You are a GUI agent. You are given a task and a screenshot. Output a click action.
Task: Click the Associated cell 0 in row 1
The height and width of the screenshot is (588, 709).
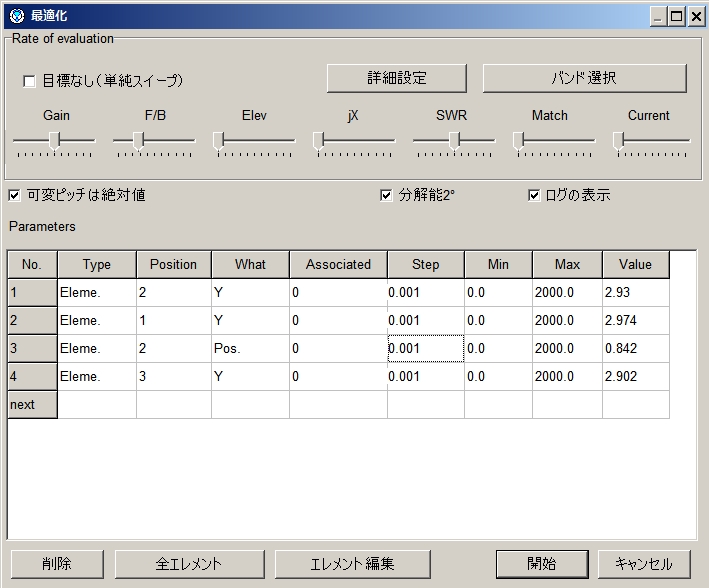coord(338,293)
